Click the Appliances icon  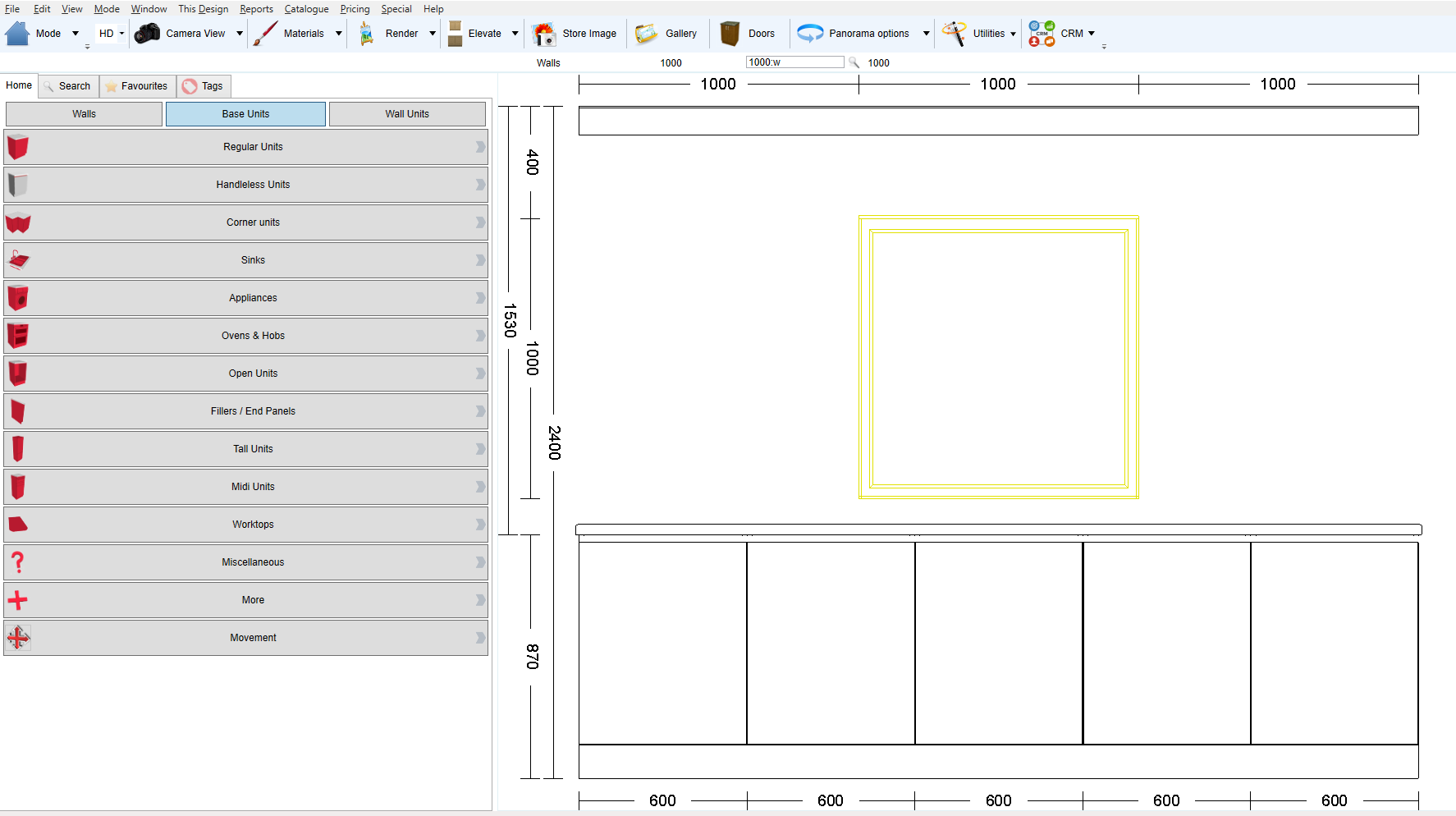pyautogui.click(x=18, y=298)
